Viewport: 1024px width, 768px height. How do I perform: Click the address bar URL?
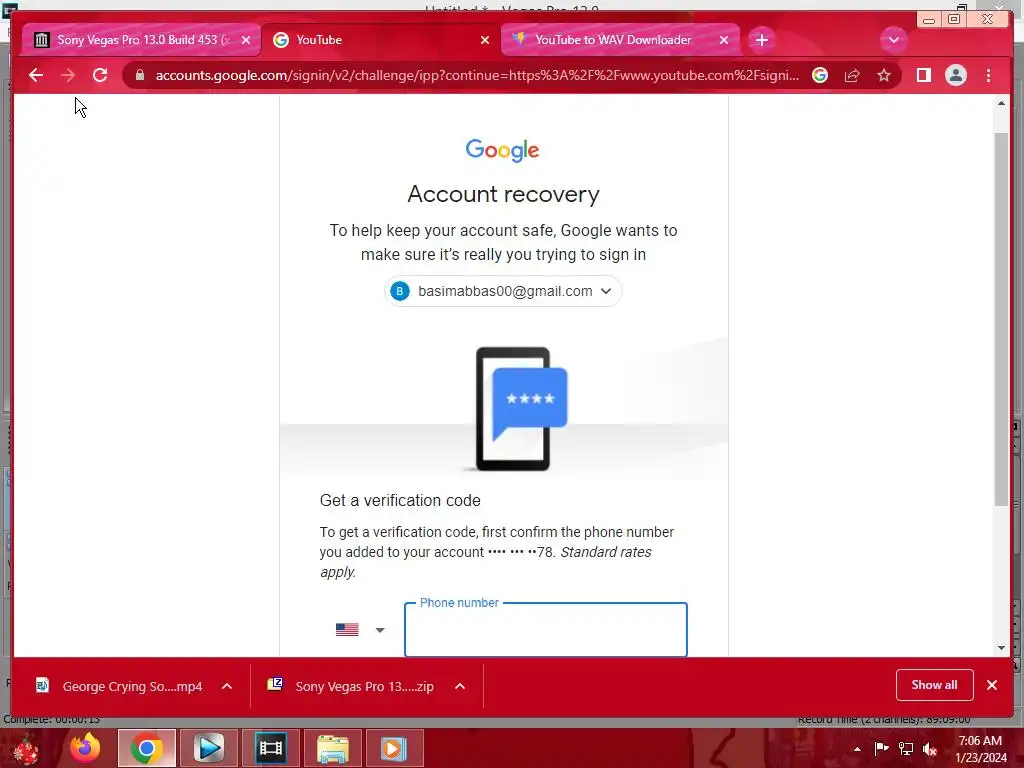[477, 75]
